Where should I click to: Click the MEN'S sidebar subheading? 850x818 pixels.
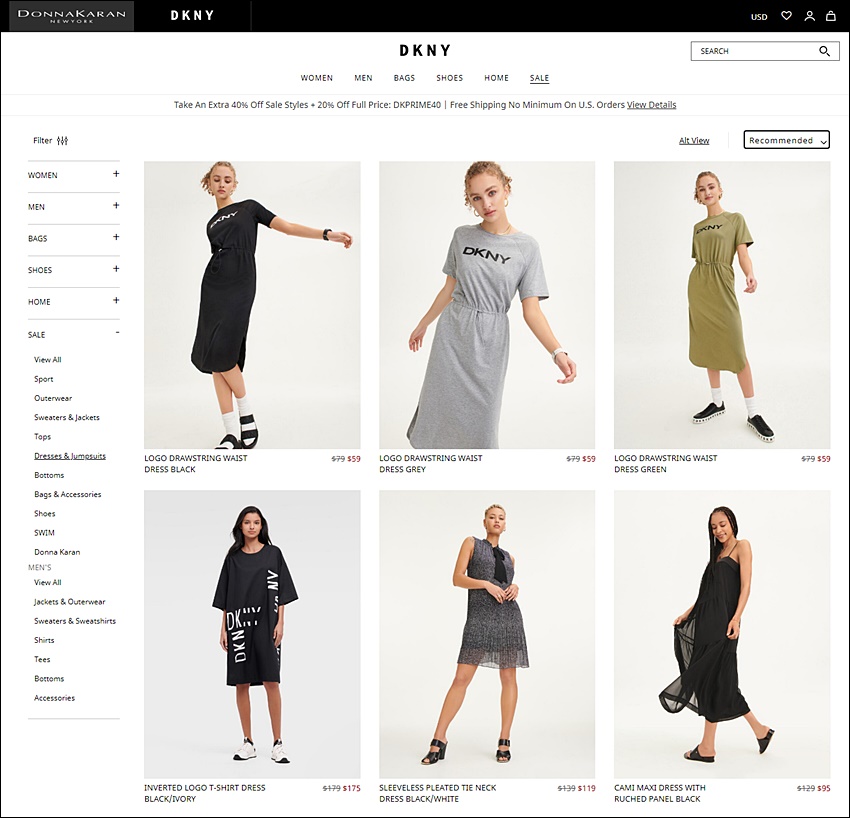pos(40,567)
